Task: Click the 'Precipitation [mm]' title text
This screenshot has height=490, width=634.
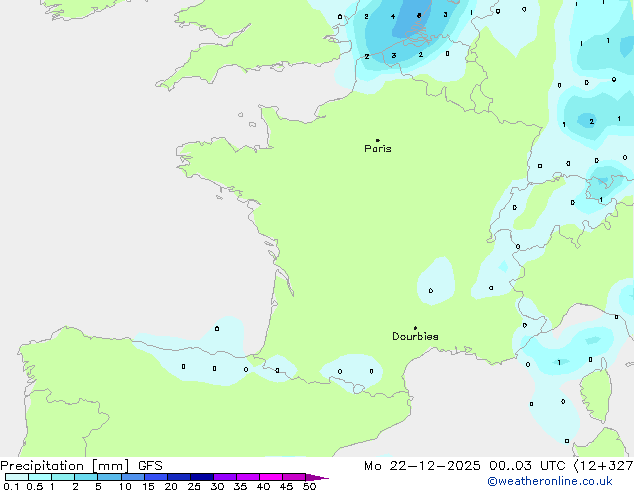Action: pos(65,466)
